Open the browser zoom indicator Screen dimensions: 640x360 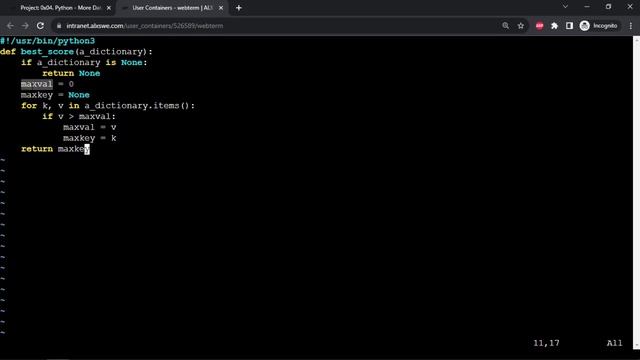505,26
